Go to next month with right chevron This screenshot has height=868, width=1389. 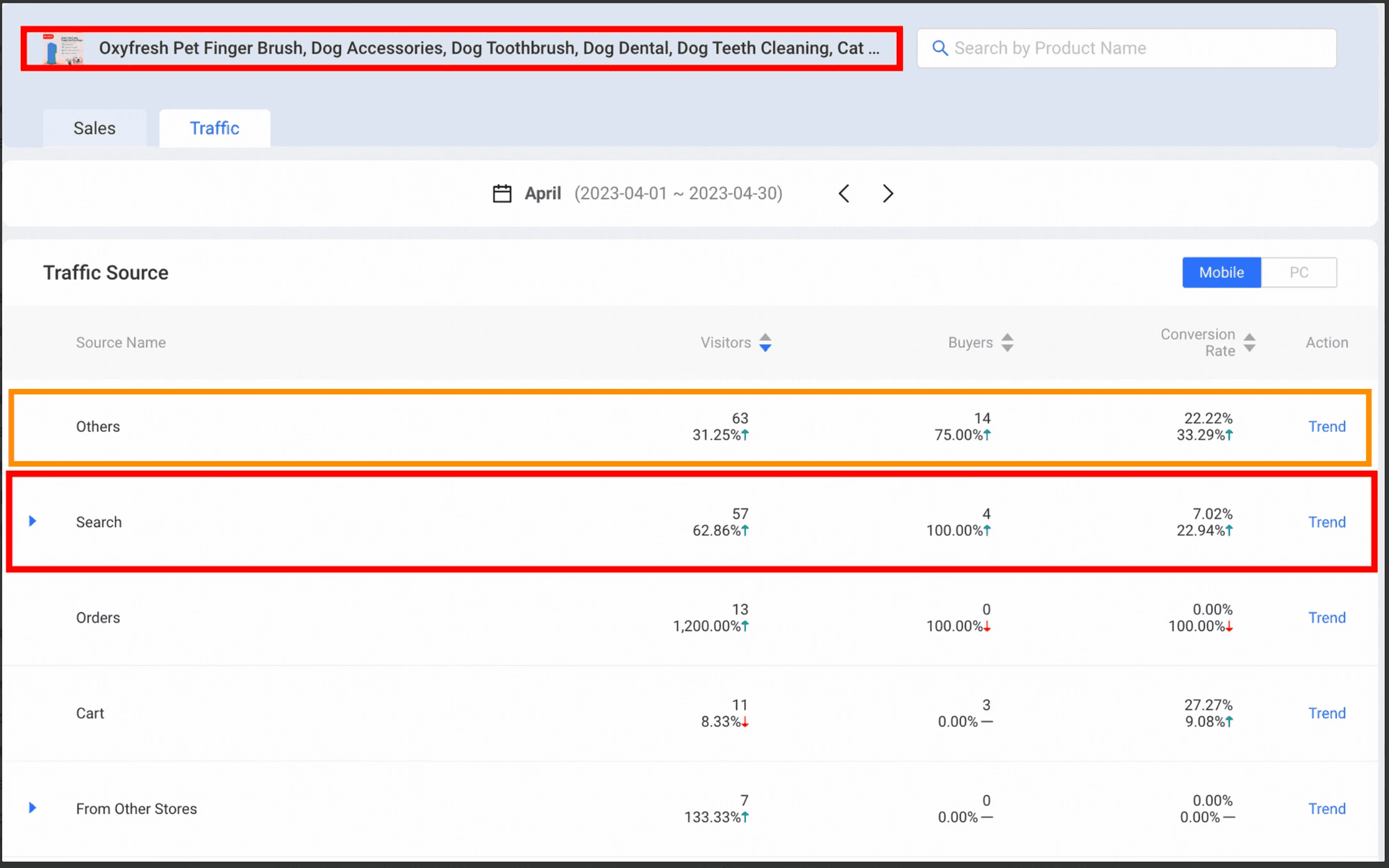click(888, 194)
